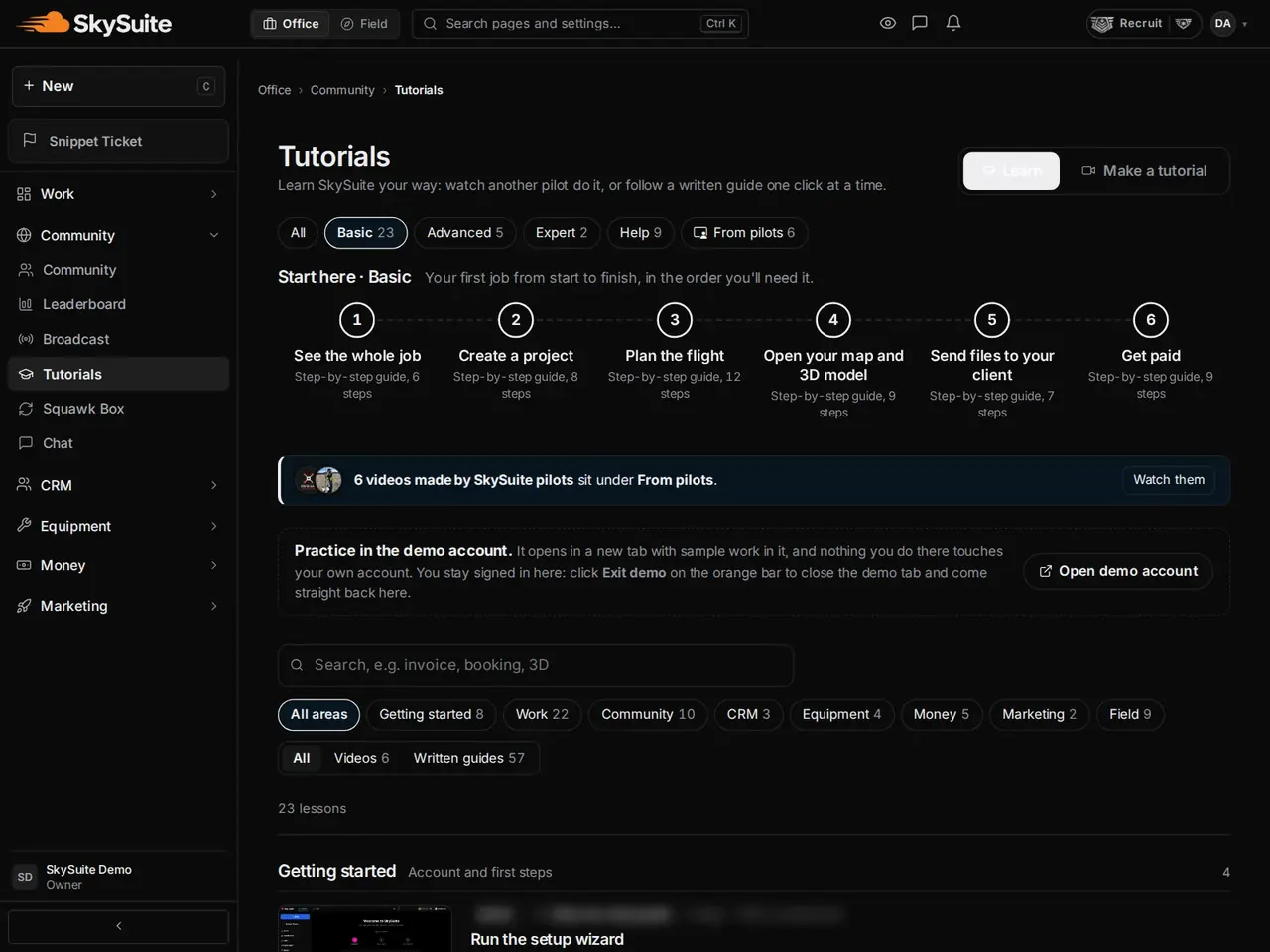Image resolution: width=1270 pixels, height=952 pixels.
Task: Open step 3 Plan the flight
Action: tap(675, 352)
